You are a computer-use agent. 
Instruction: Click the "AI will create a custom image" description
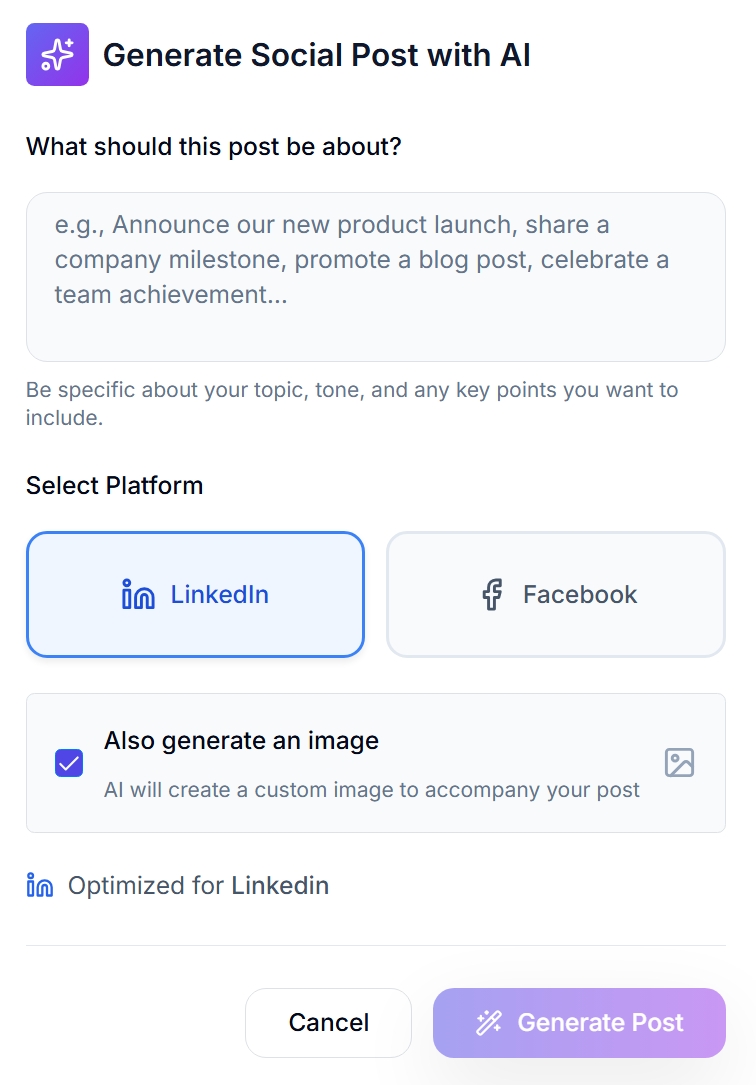point(371,790)
